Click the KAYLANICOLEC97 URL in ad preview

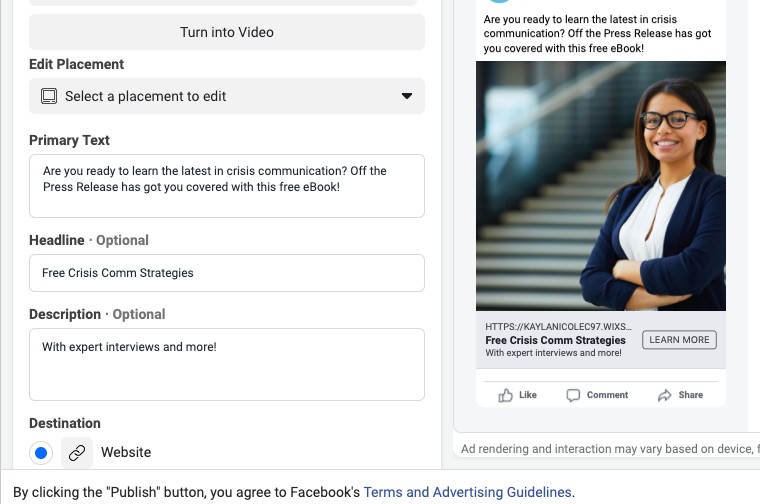[x=558, y=327]
